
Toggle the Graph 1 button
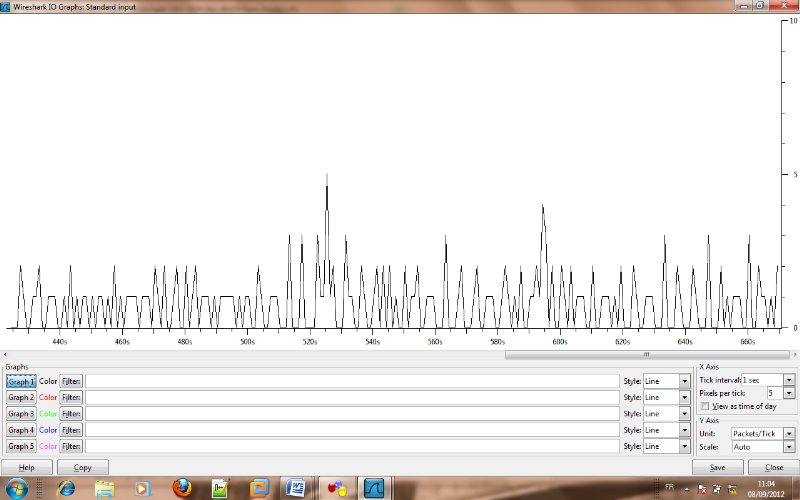[21, 381]
